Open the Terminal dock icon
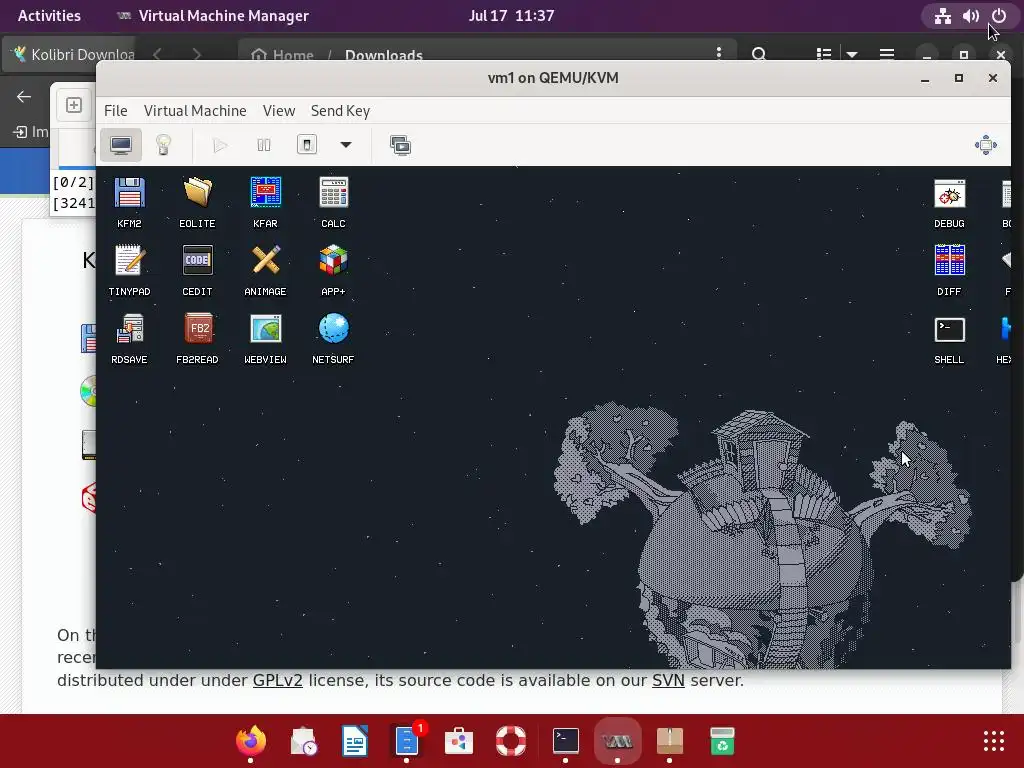The width and height of the screenshot is (1024, 768). point(566,741)
